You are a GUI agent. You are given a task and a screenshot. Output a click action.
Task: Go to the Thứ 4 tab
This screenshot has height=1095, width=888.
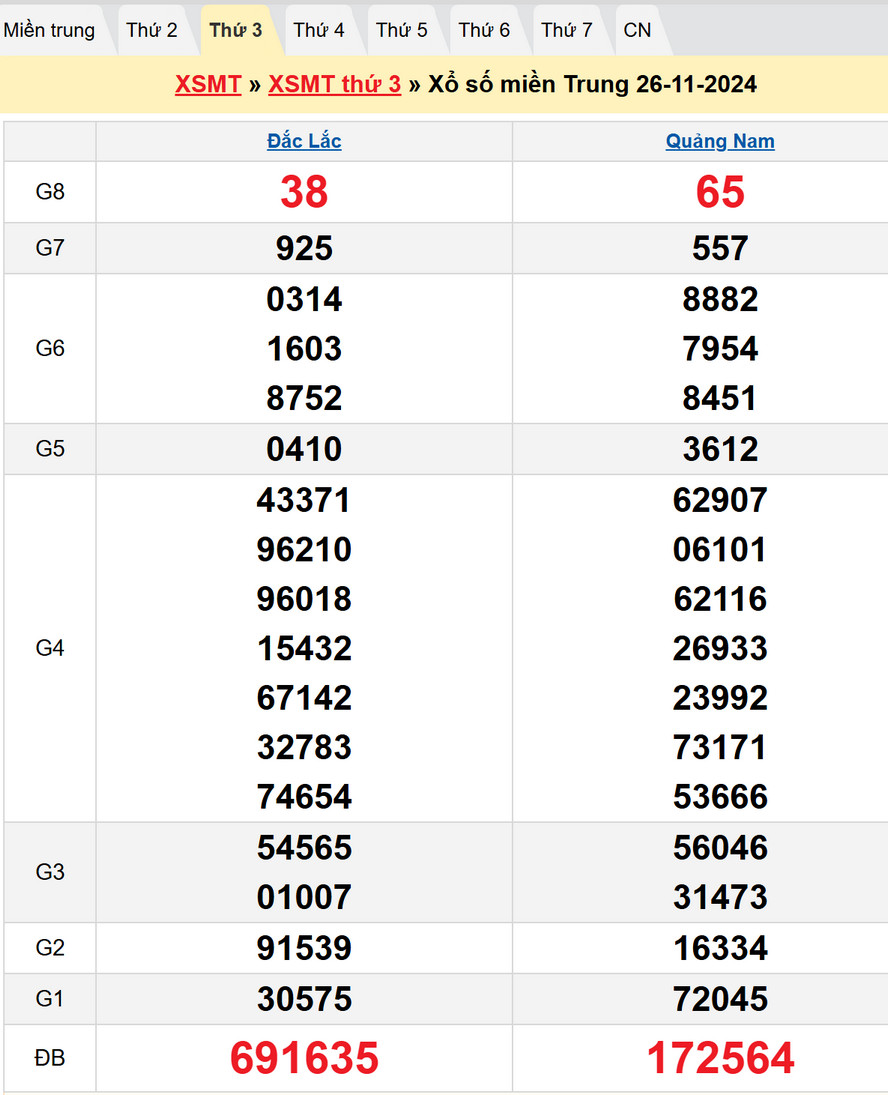tap(319, 30)
